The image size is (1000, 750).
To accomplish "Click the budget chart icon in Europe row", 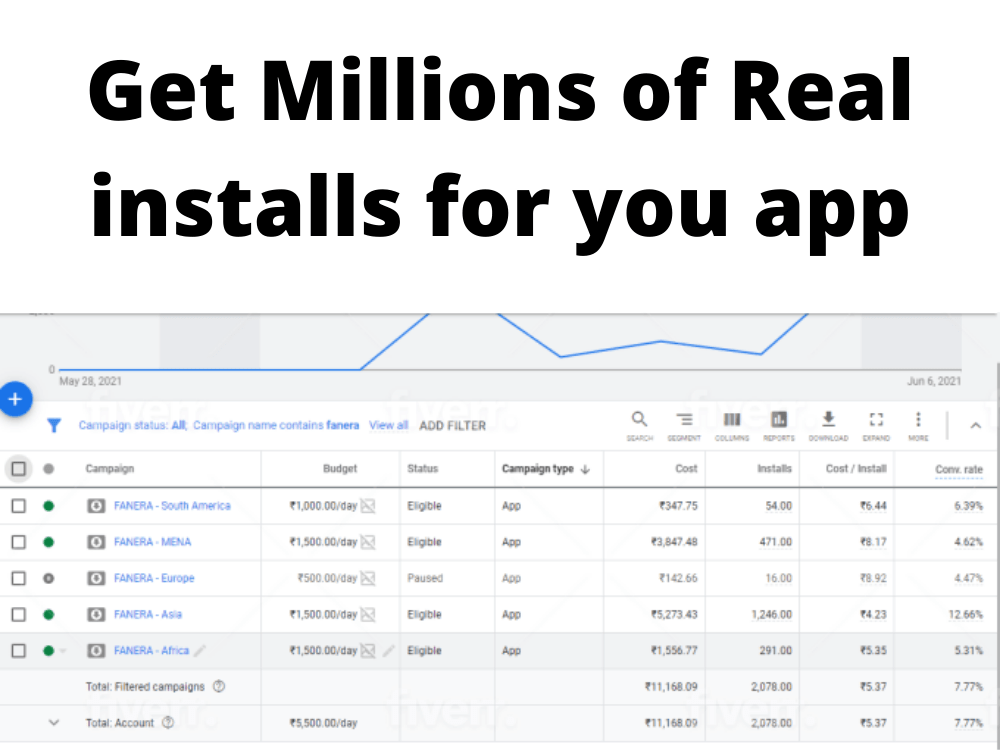I will coord(368,578).
